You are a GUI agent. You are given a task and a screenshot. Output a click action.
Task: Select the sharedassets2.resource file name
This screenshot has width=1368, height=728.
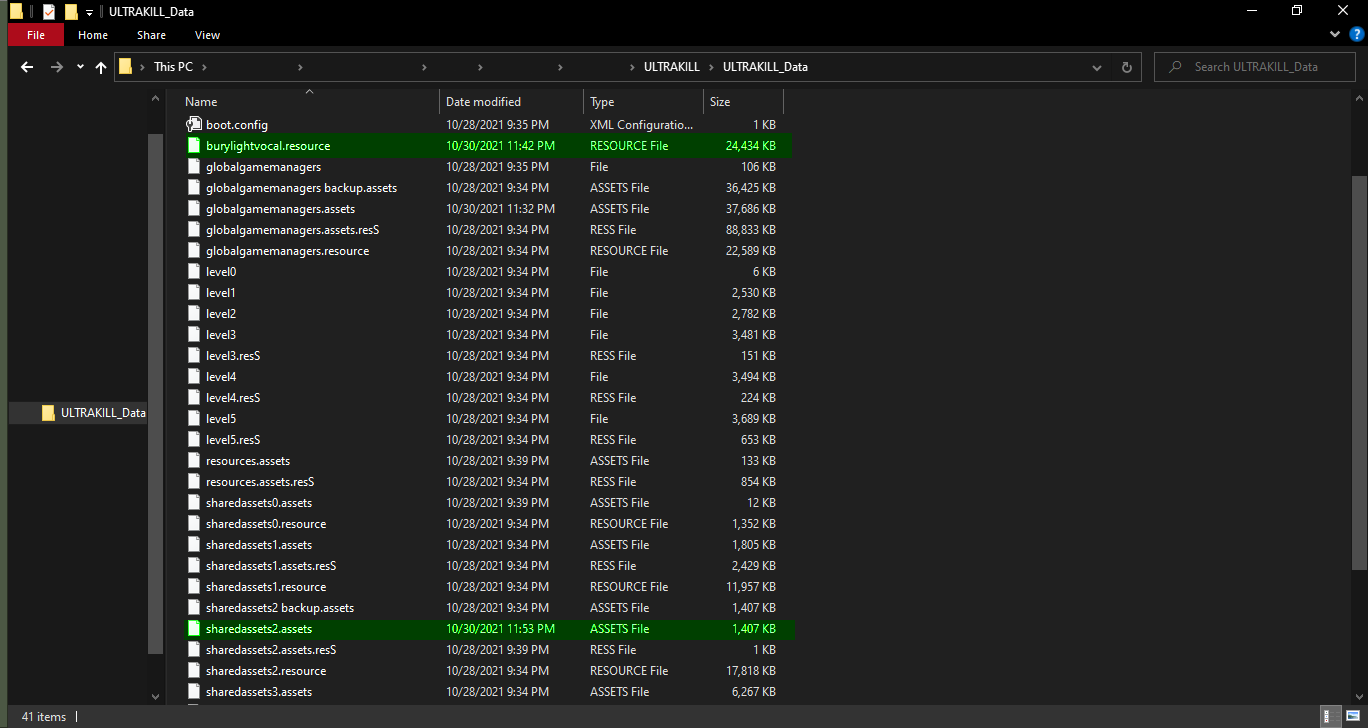266,671
